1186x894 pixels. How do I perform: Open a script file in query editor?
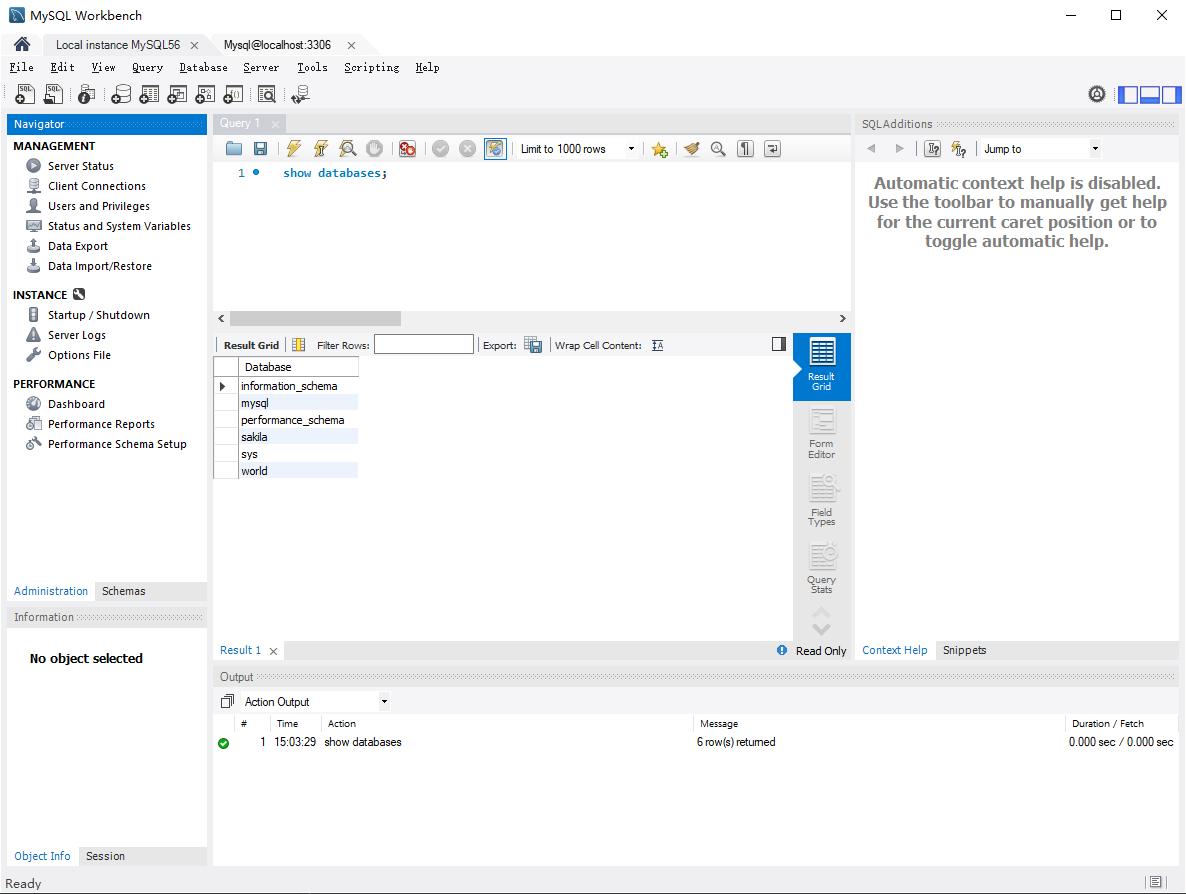pos(234,149)
